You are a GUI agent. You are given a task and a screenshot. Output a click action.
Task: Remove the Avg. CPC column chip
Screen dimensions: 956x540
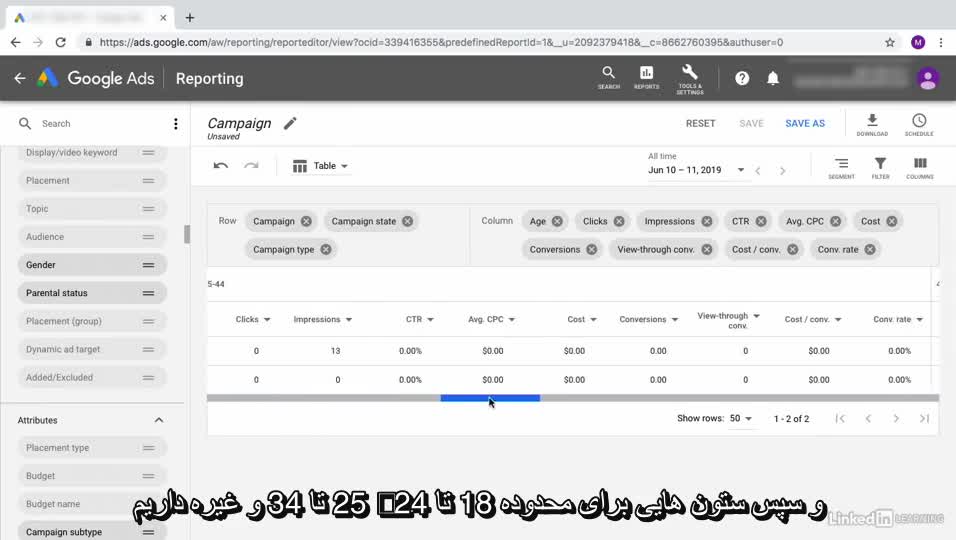tap(833, 221)
